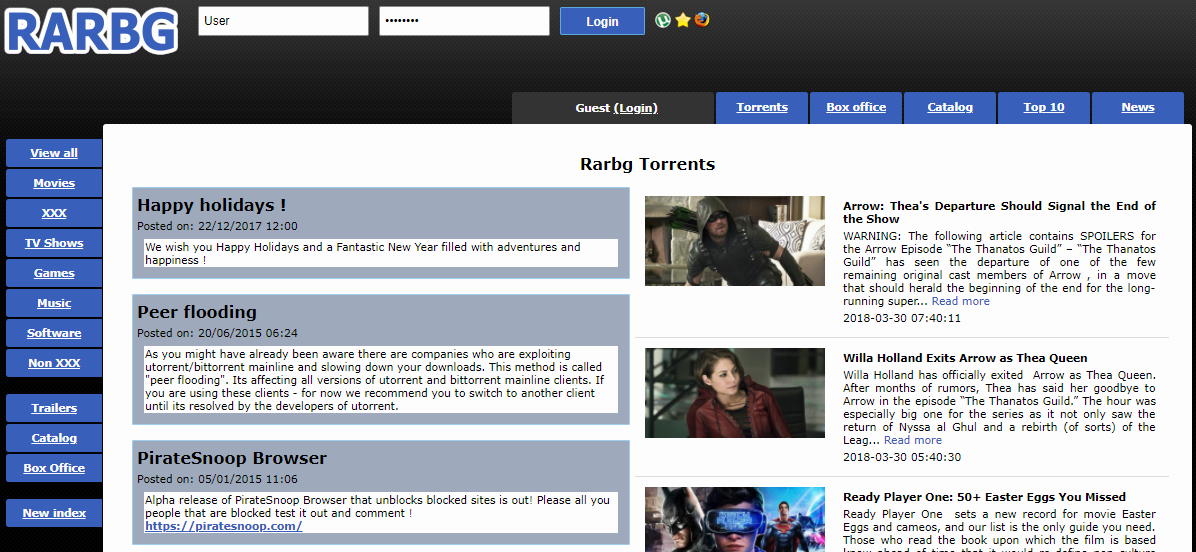This screenshot has width=1196, height=552.
Task: Open Games category
Action: click(53, 273)
